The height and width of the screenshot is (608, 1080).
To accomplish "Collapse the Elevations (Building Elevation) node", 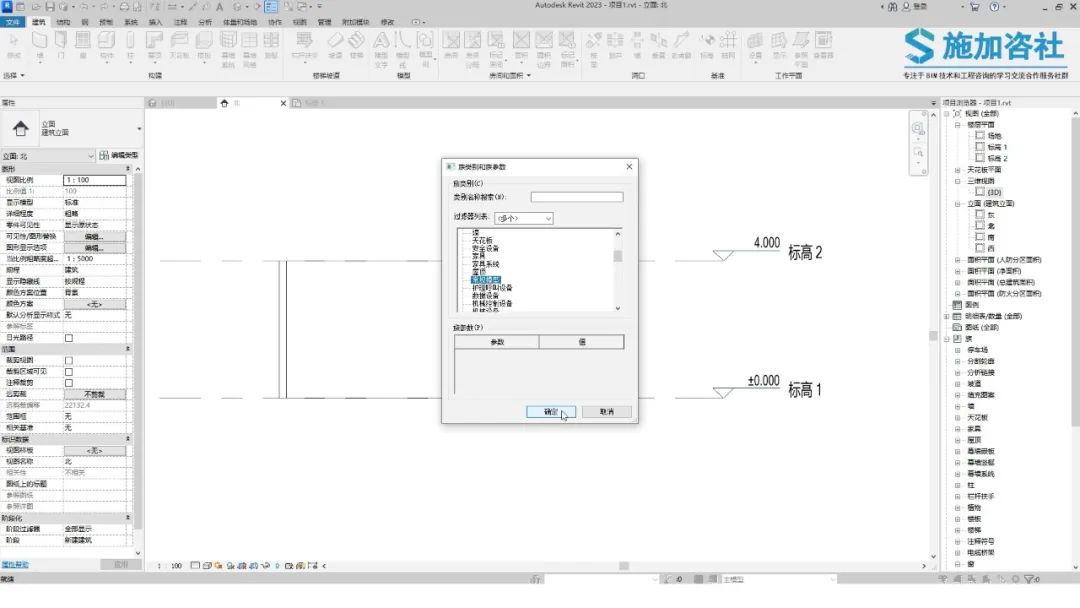I will (x=957, y=204).
